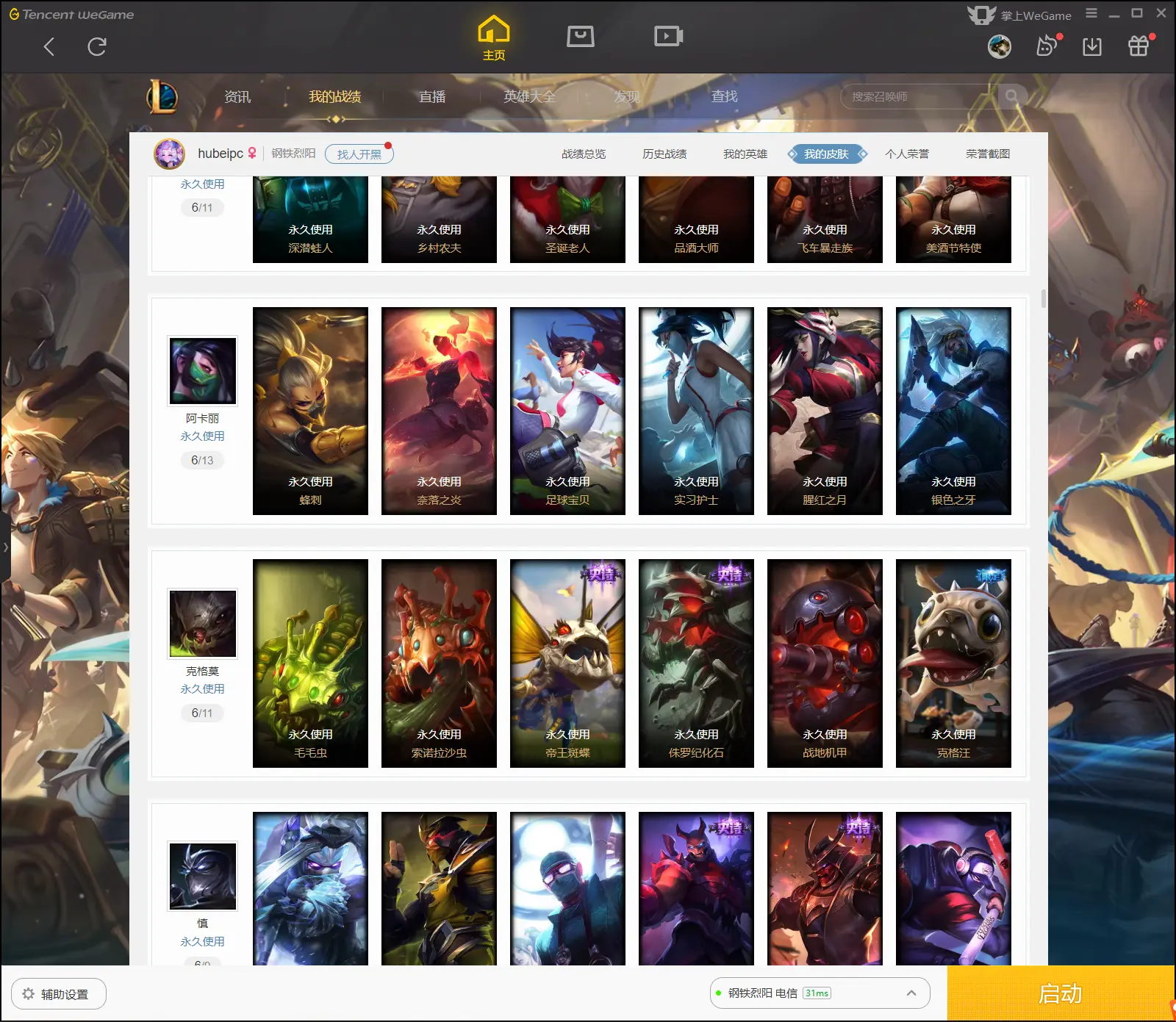
Task: Click the 启动 launch button
Action: [1061, 993]
